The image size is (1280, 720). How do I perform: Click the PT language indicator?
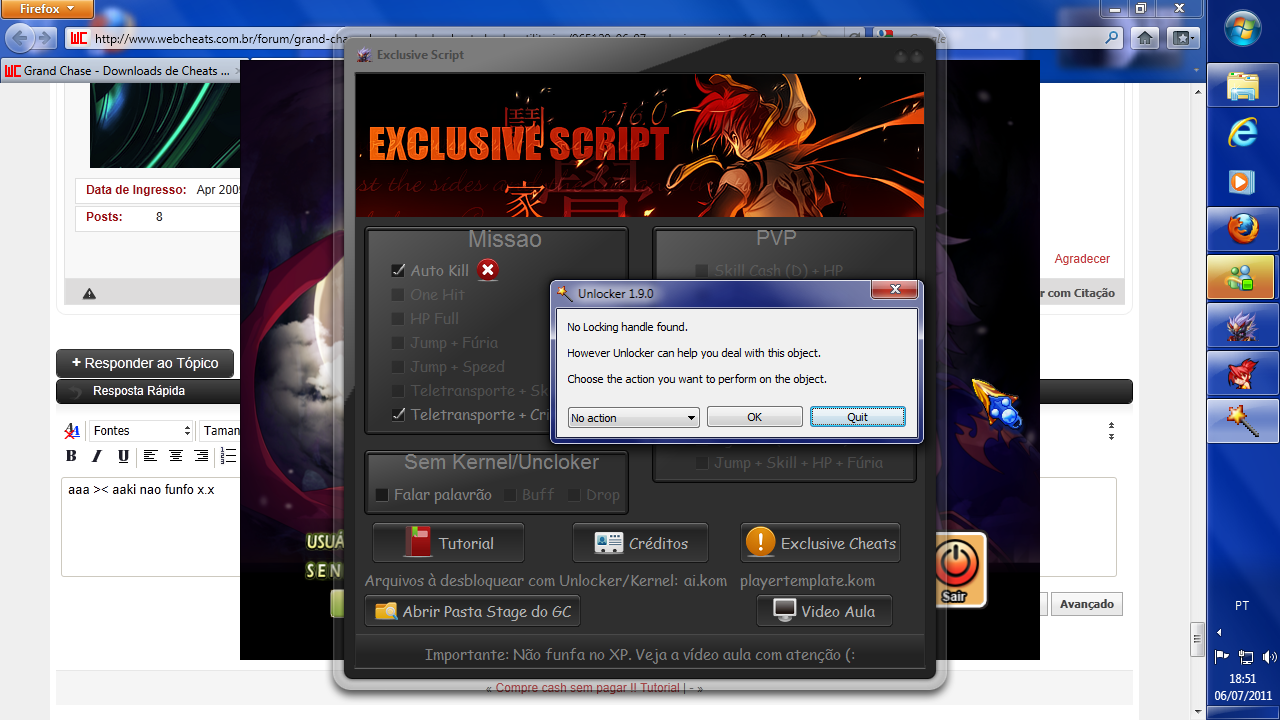[x=1242, y=606]
